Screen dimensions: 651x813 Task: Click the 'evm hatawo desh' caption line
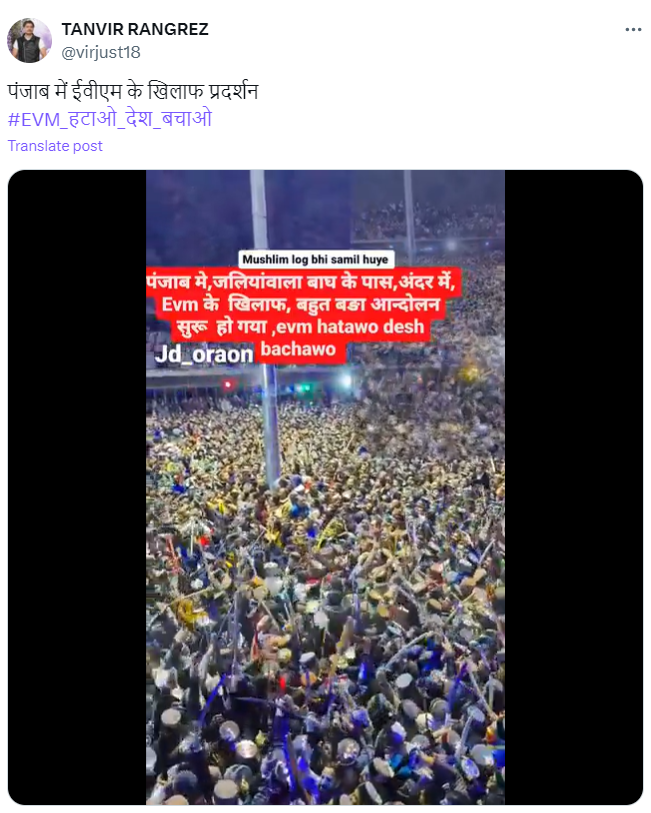click(350, 327)
